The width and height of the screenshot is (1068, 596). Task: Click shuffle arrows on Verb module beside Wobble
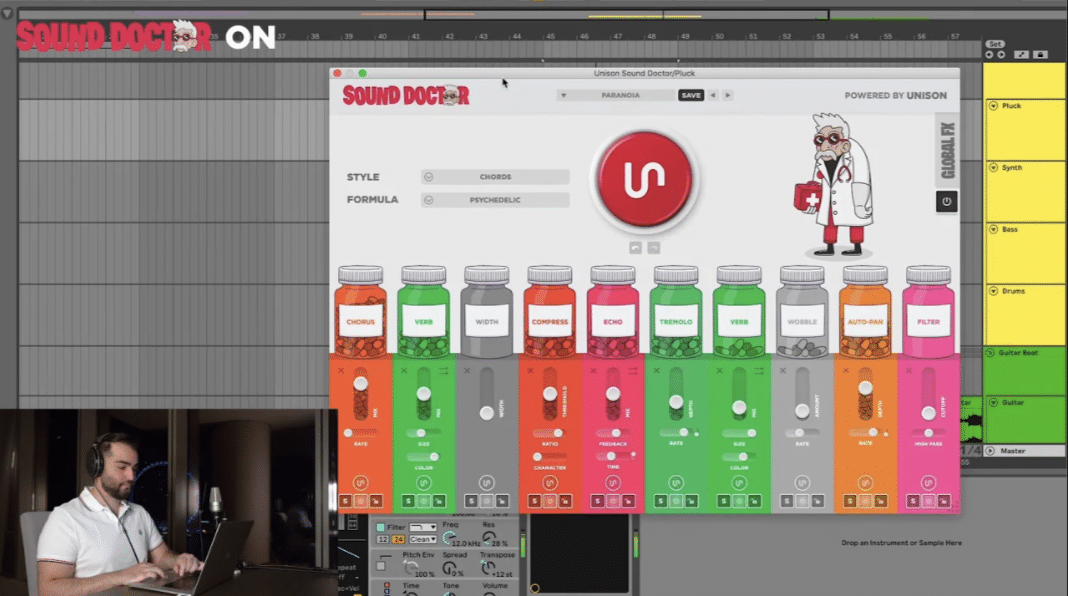[x=759, y=371]
